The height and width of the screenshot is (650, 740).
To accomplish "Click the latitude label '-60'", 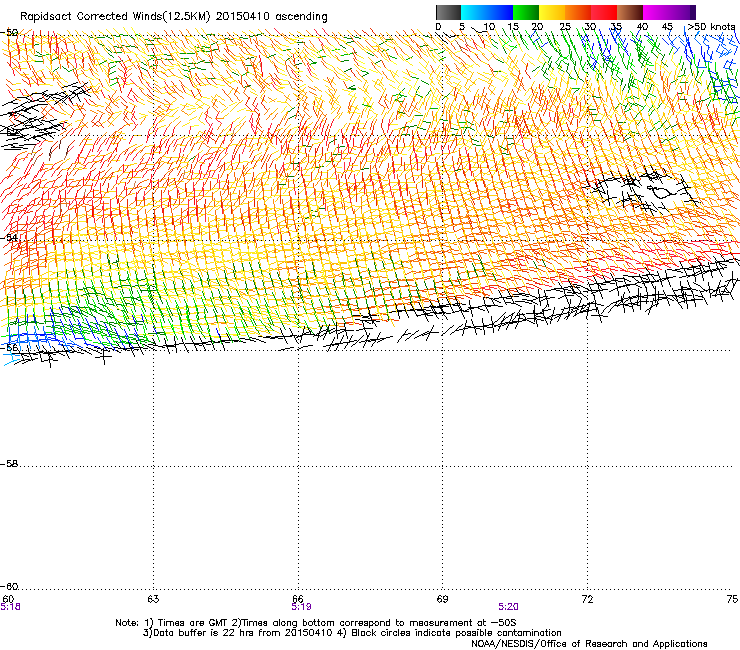I will click(9, 587).
